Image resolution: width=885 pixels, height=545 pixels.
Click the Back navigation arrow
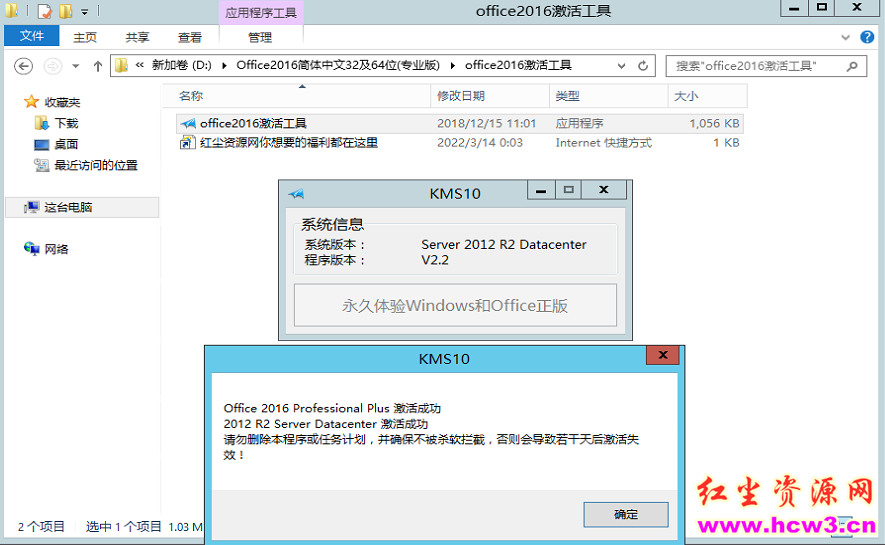click(23, 66)
